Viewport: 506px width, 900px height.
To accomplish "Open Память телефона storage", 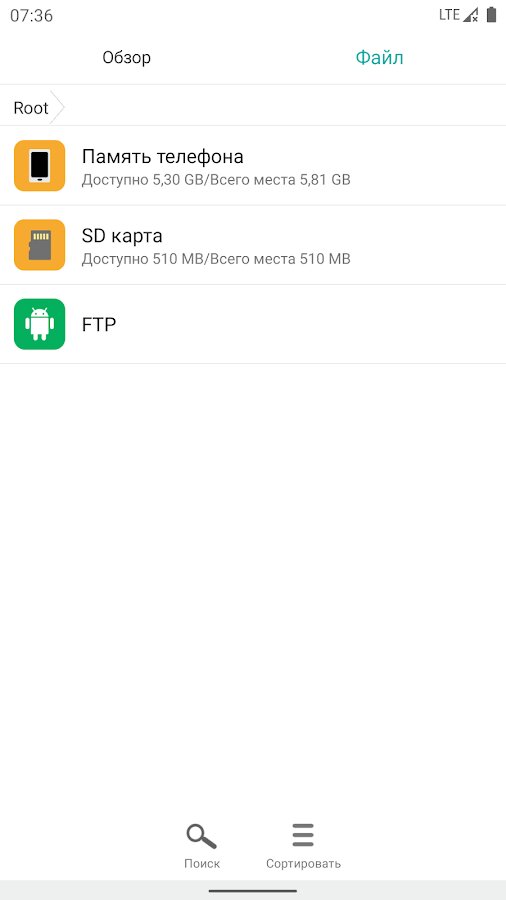I will tap(253, 165).
